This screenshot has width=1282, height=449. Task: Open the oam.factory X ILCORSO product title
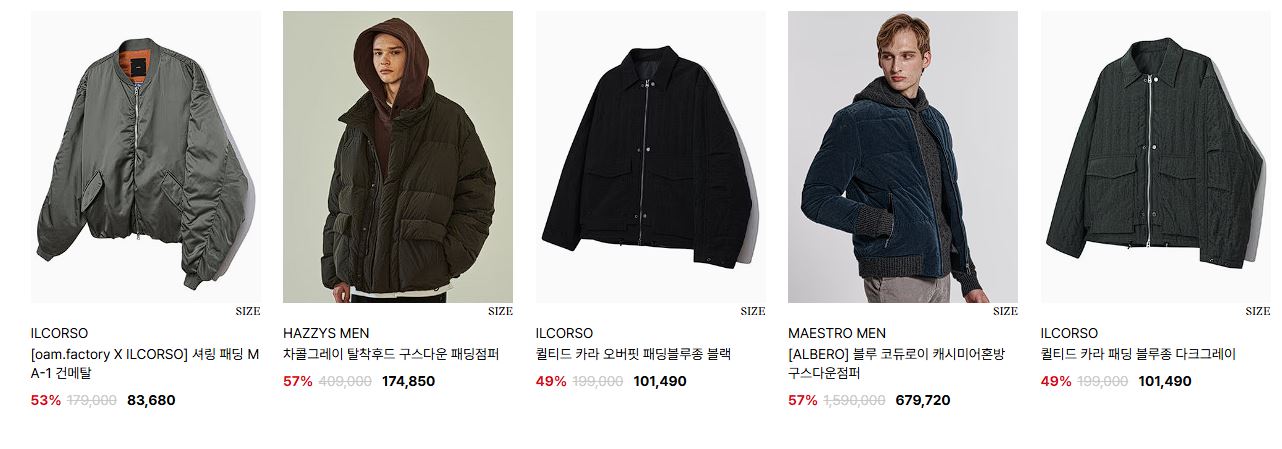tap(145, 363)
